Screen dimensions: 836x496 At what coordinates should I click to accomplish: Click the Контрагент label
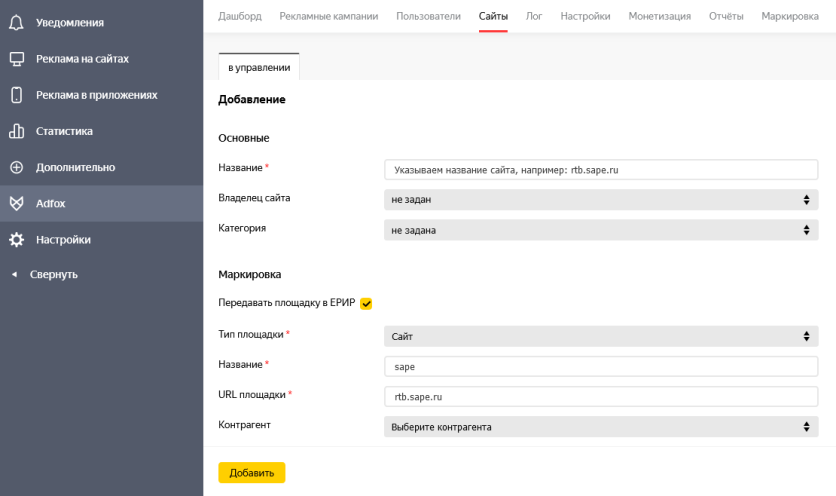pyautogui.click(x=244, y=425)
